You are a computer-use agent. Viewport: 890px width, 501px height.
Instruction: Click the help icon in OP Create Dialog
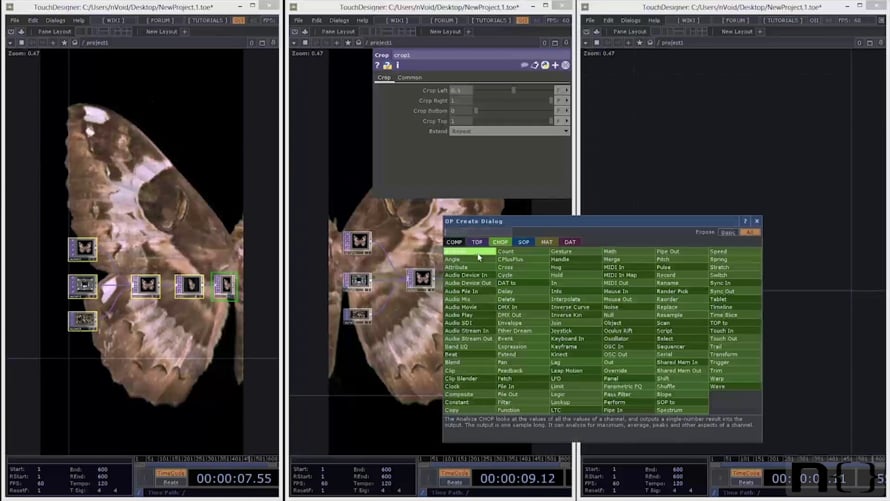(x=745, y=221)
